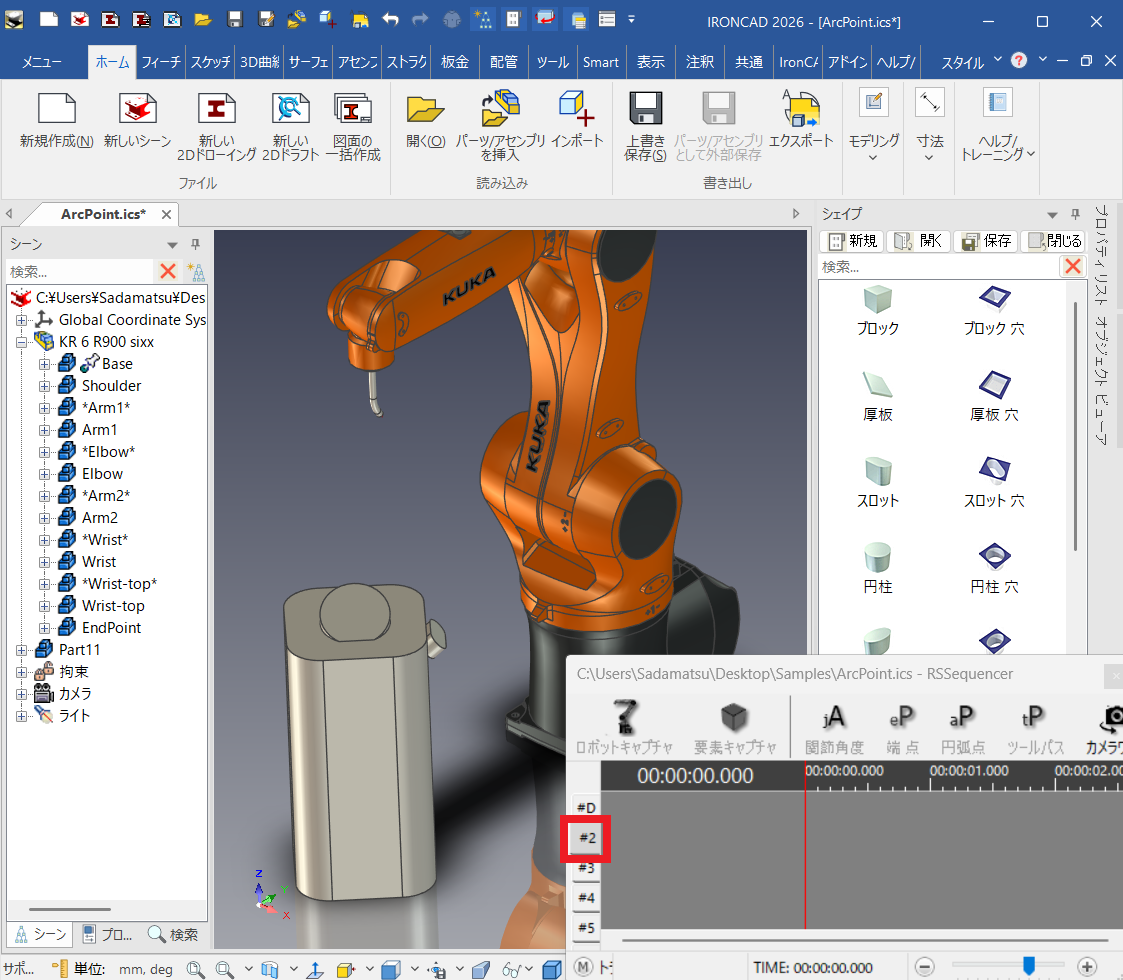
Task: Select track #3 in the sequencer
Action: pyautogui.click(x=587, y=868)
